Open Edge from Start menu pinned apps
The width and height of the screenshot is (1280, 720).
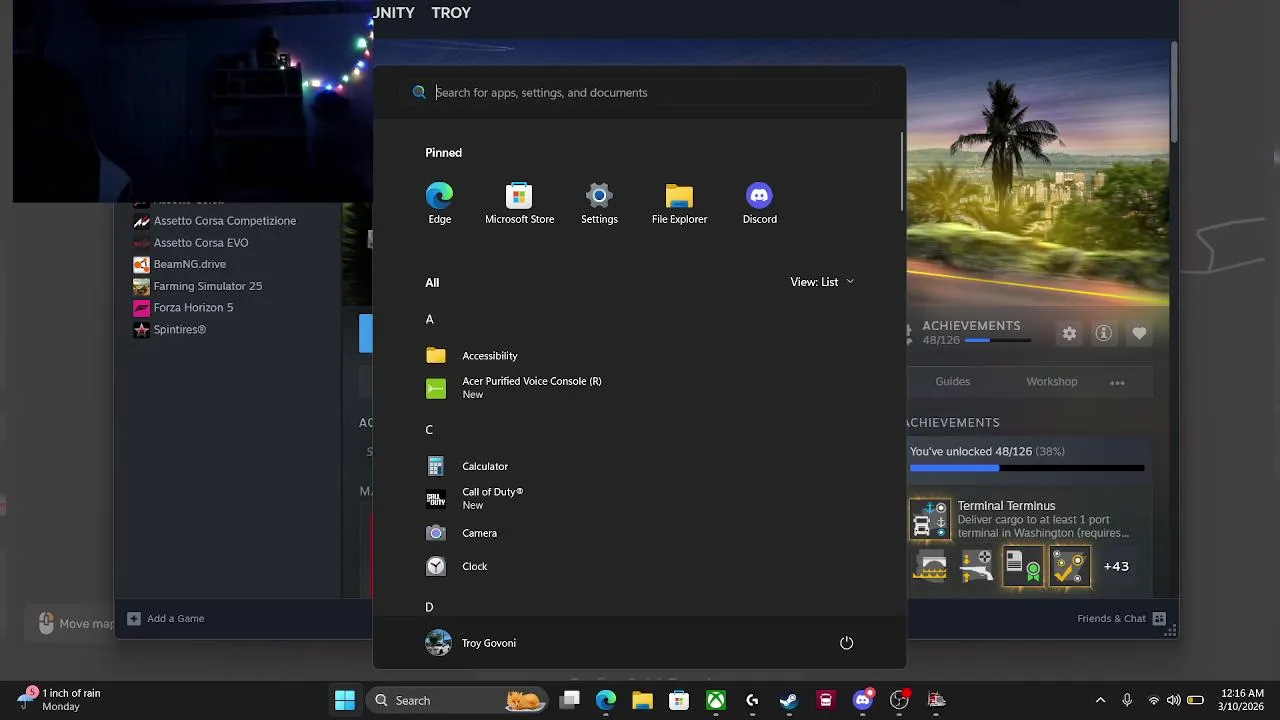click(439, 203)
